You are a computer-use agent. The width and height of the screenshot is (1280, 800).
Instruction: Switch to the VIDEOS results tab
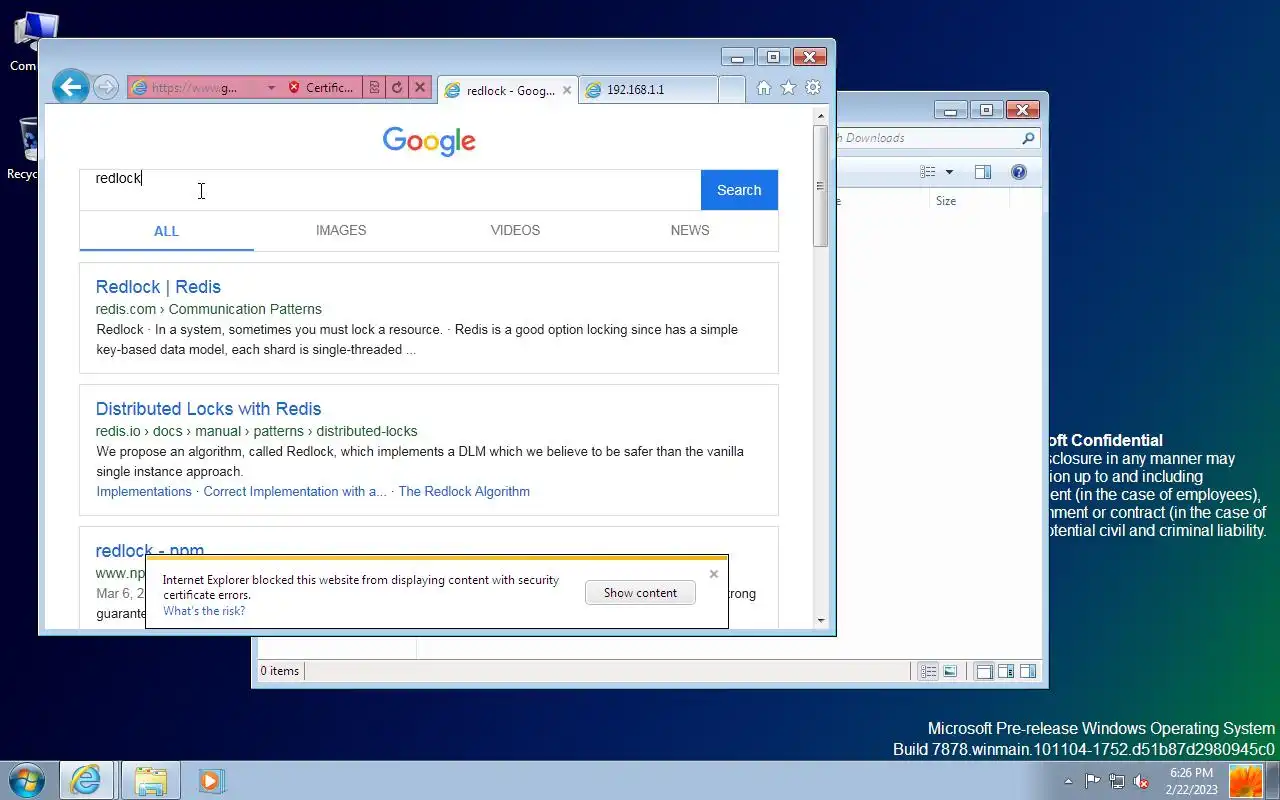coord(515,230)
